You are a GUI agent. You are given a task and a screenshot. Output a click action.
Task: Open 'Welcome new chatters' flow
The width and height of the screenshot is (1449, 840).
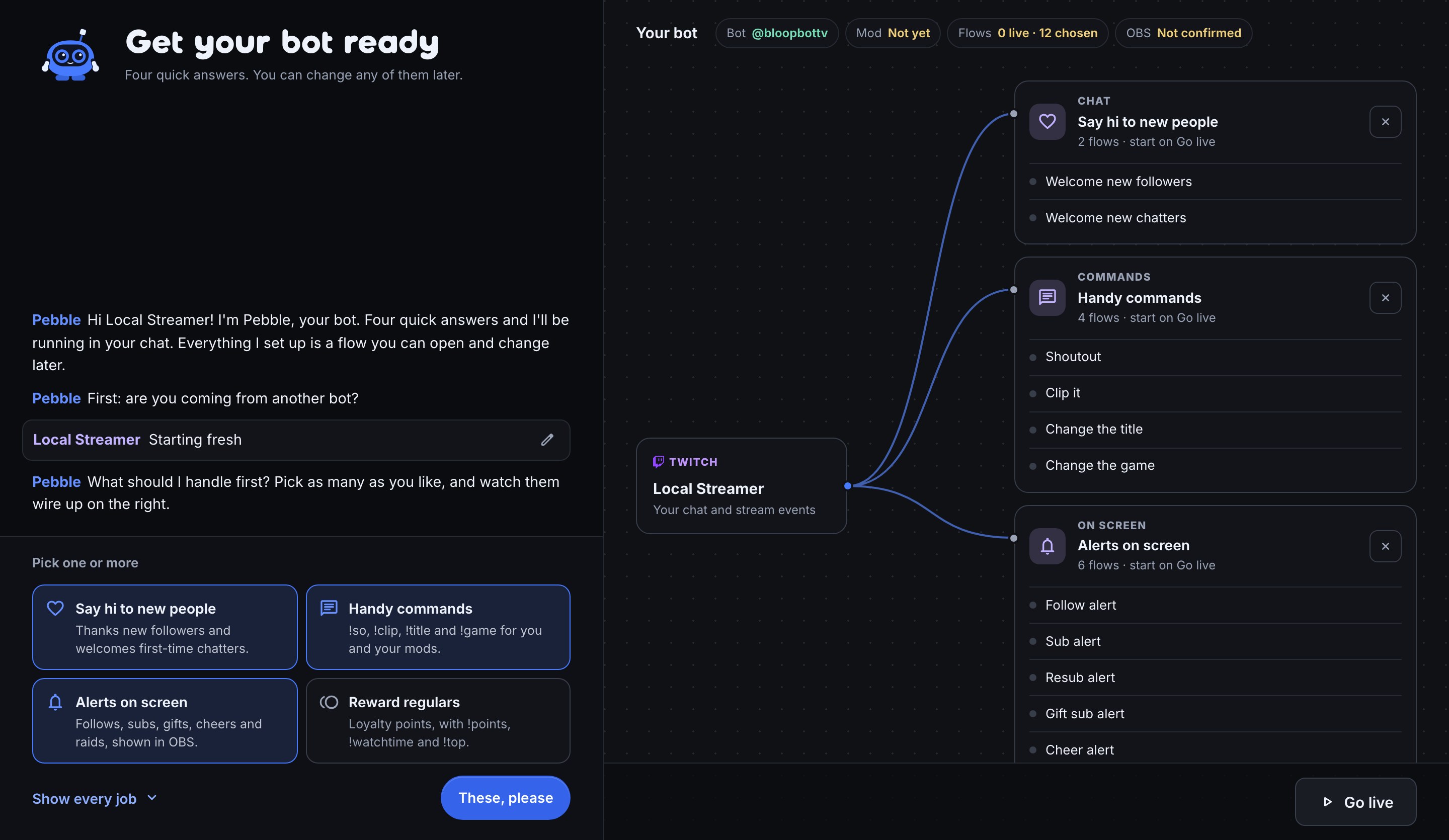(1215, 218)
